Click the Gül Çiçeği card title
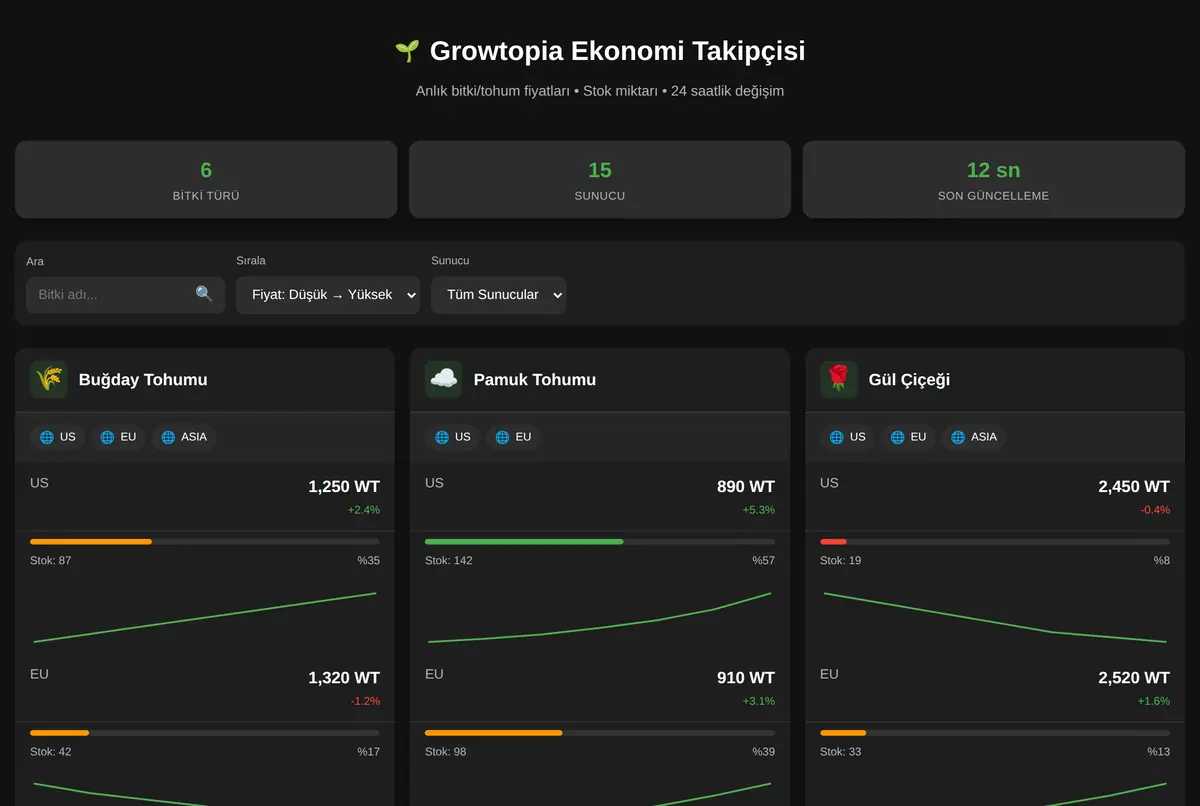Viewport: 1200px width, 806px height. click(x=910, y=380)
